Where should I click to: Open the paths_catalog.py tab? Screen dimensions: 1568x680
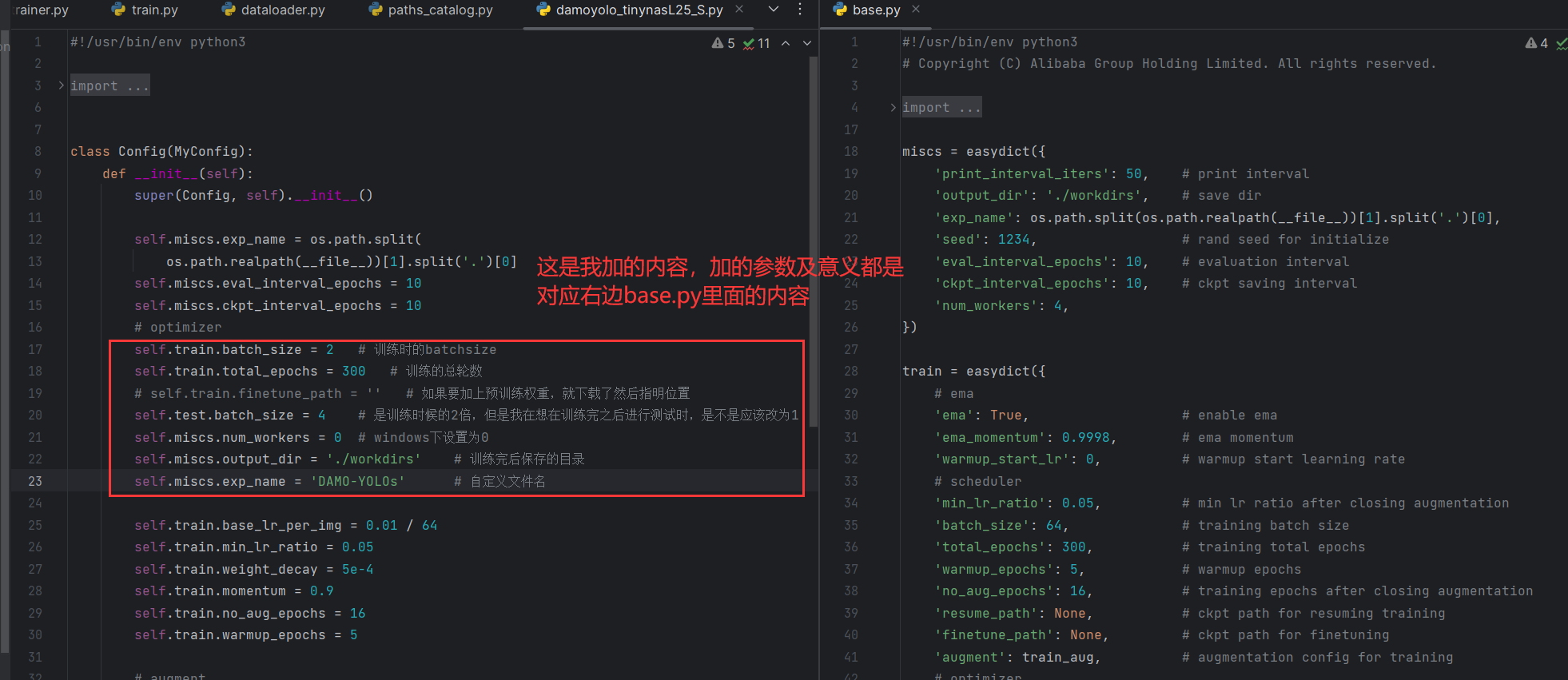(431, 10)
